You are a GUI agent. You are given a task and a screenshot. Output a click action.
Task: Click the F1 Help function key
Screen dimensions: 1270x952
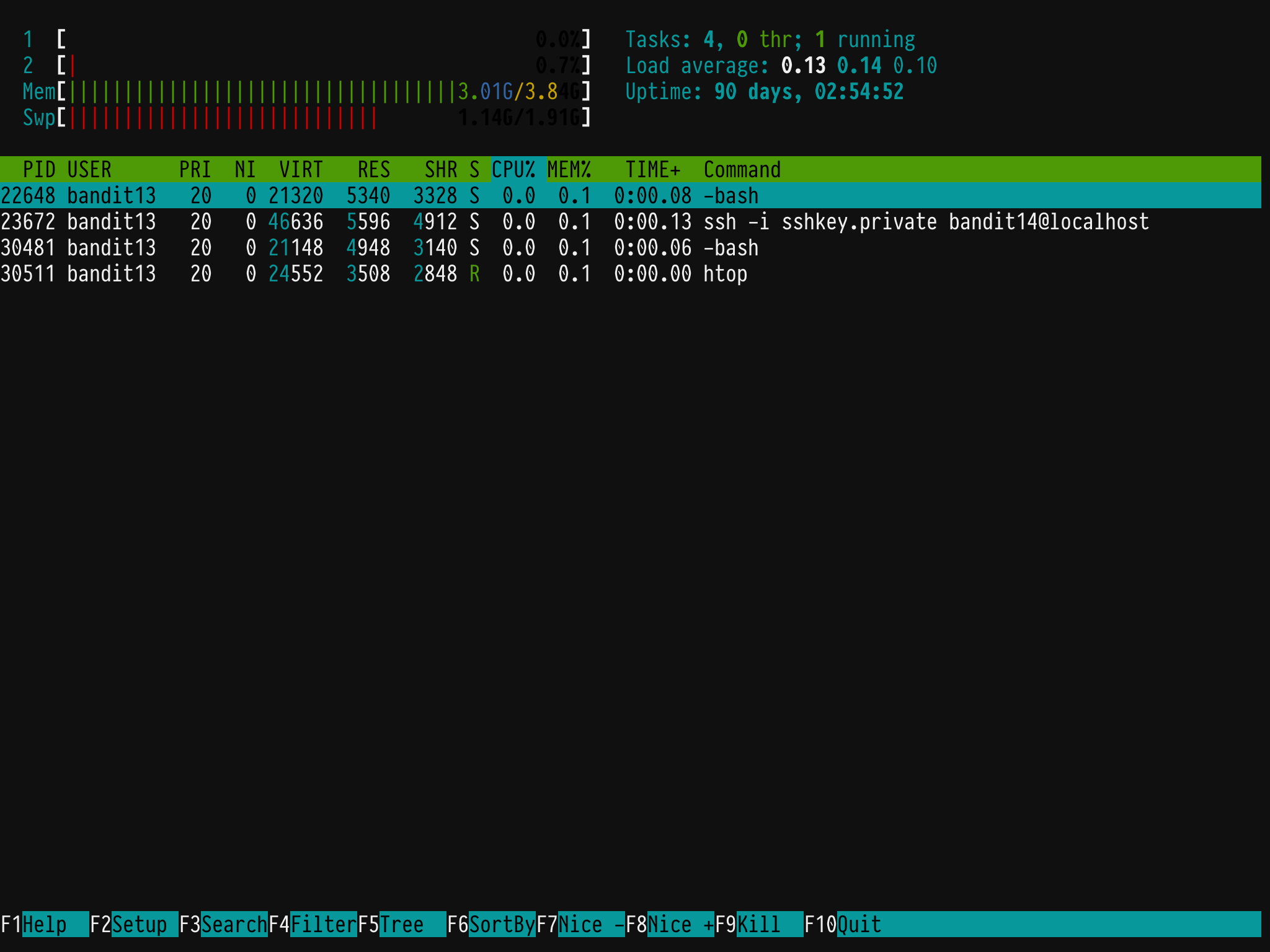coord(45,924)
